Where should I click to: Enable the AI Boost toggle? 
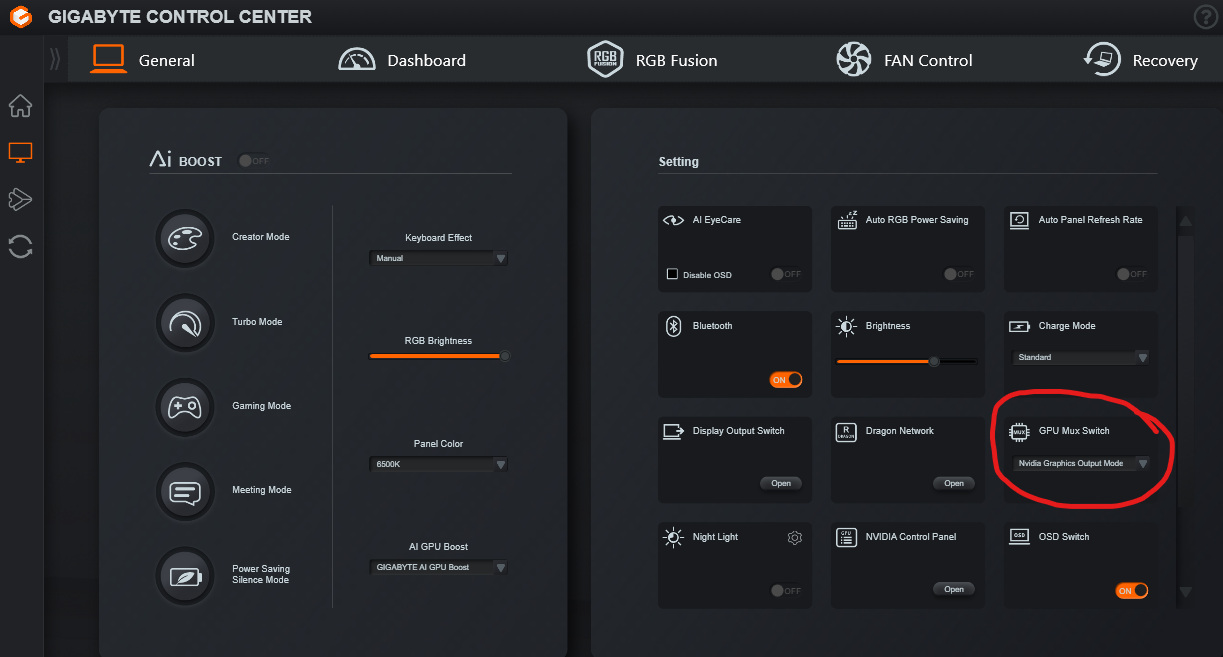point(254,161)
